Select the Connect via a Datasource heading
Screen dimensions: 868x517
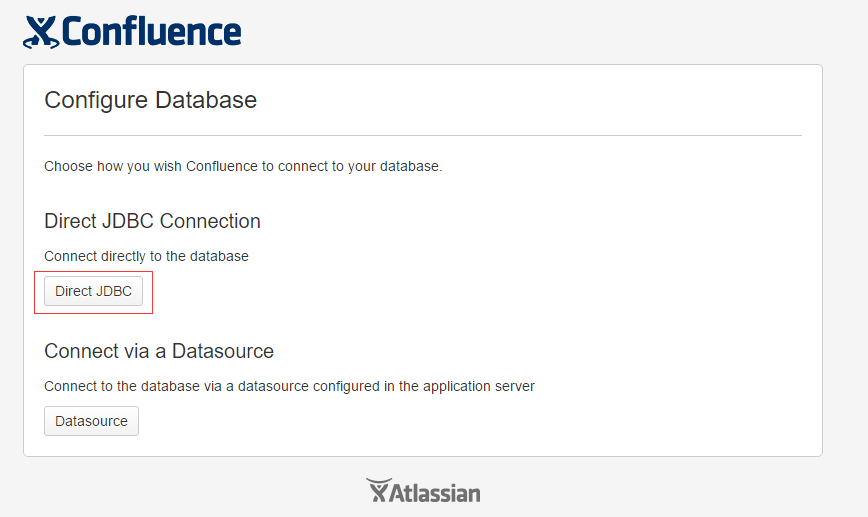click(159, 351)
